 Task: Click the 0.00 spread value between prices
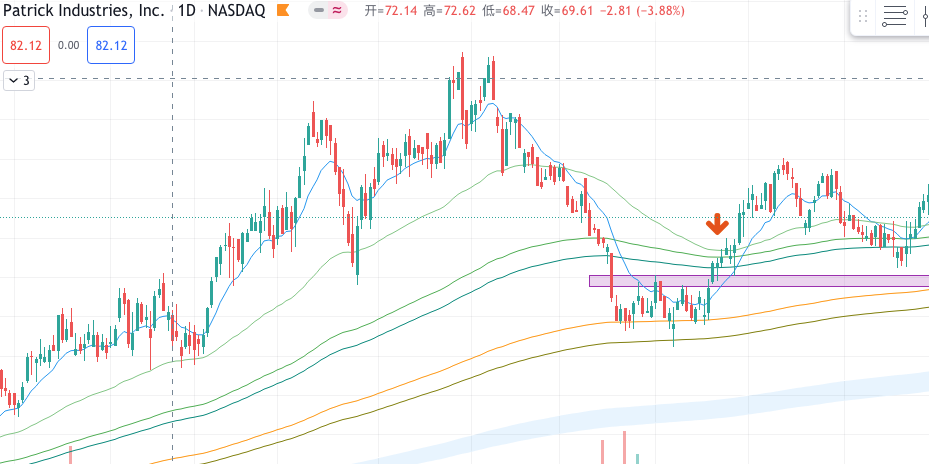(x=69, y=46)
